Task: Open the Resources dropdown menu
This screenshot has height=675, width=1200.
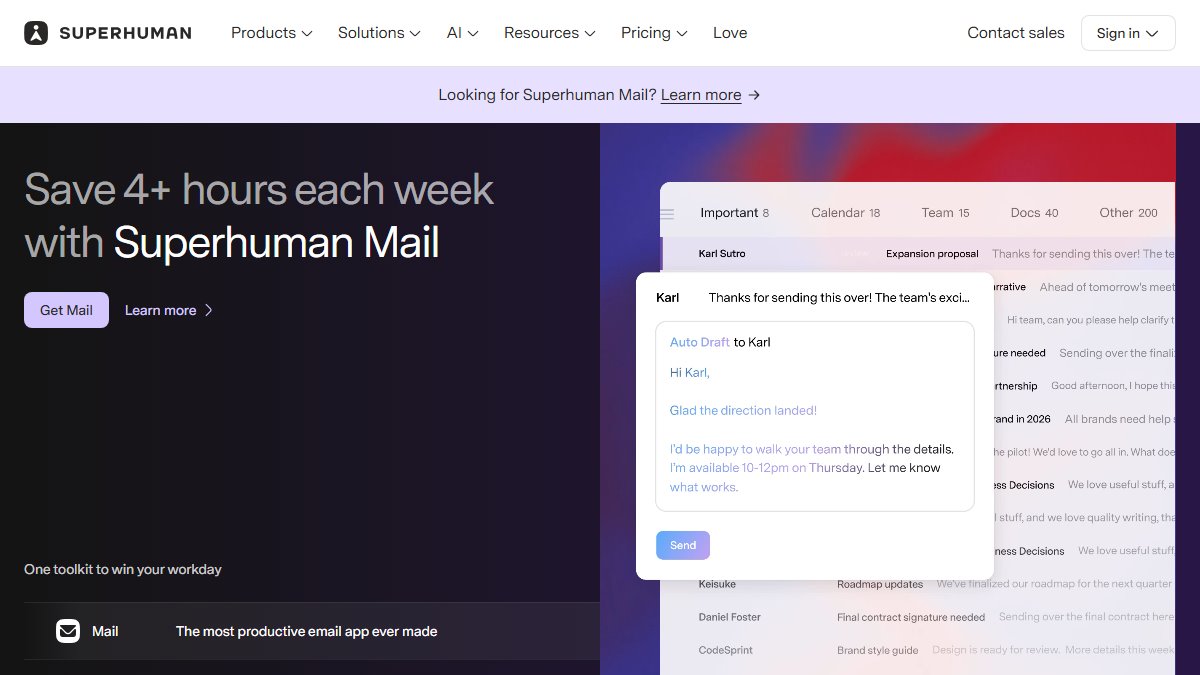Action: tap(550, 33)
